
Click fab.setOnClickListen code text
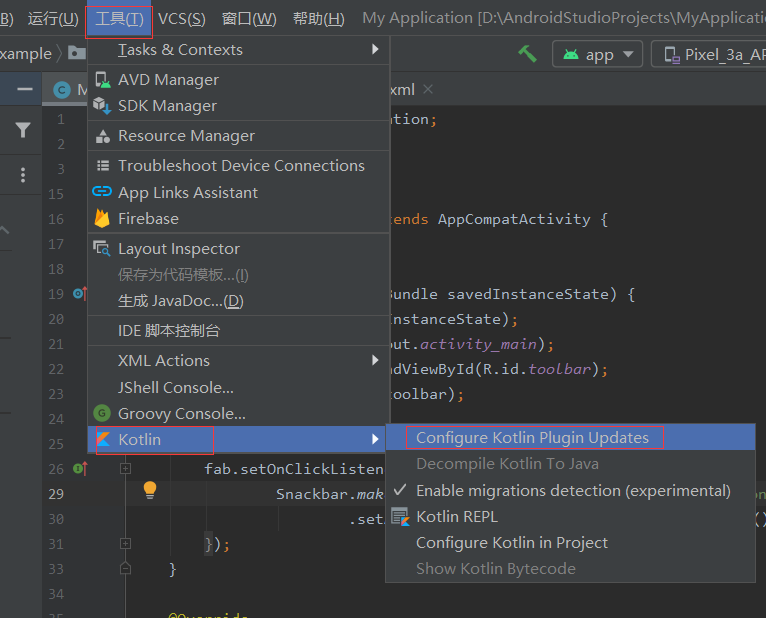(294, 469)
